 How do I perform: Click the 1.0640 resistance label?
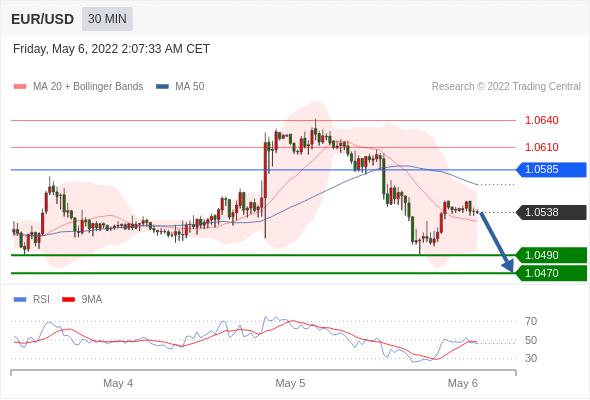point(542,120)
